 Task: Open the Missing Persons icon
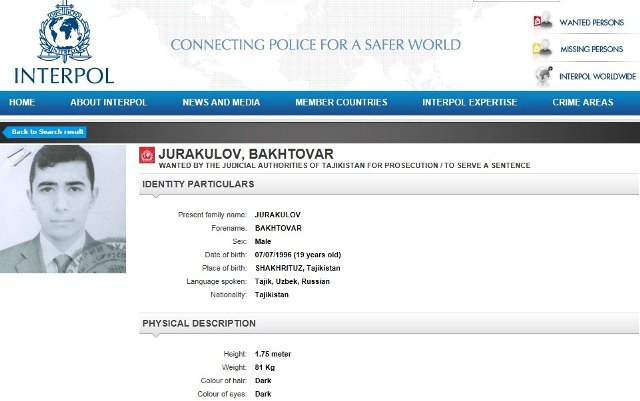tap(542, 49)
